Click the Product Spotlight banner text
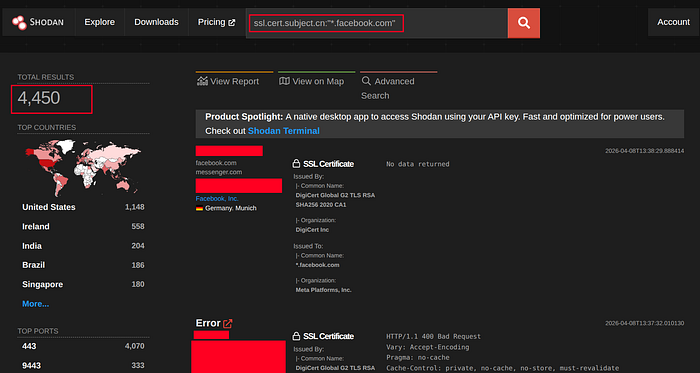 [x=435, y=124]
